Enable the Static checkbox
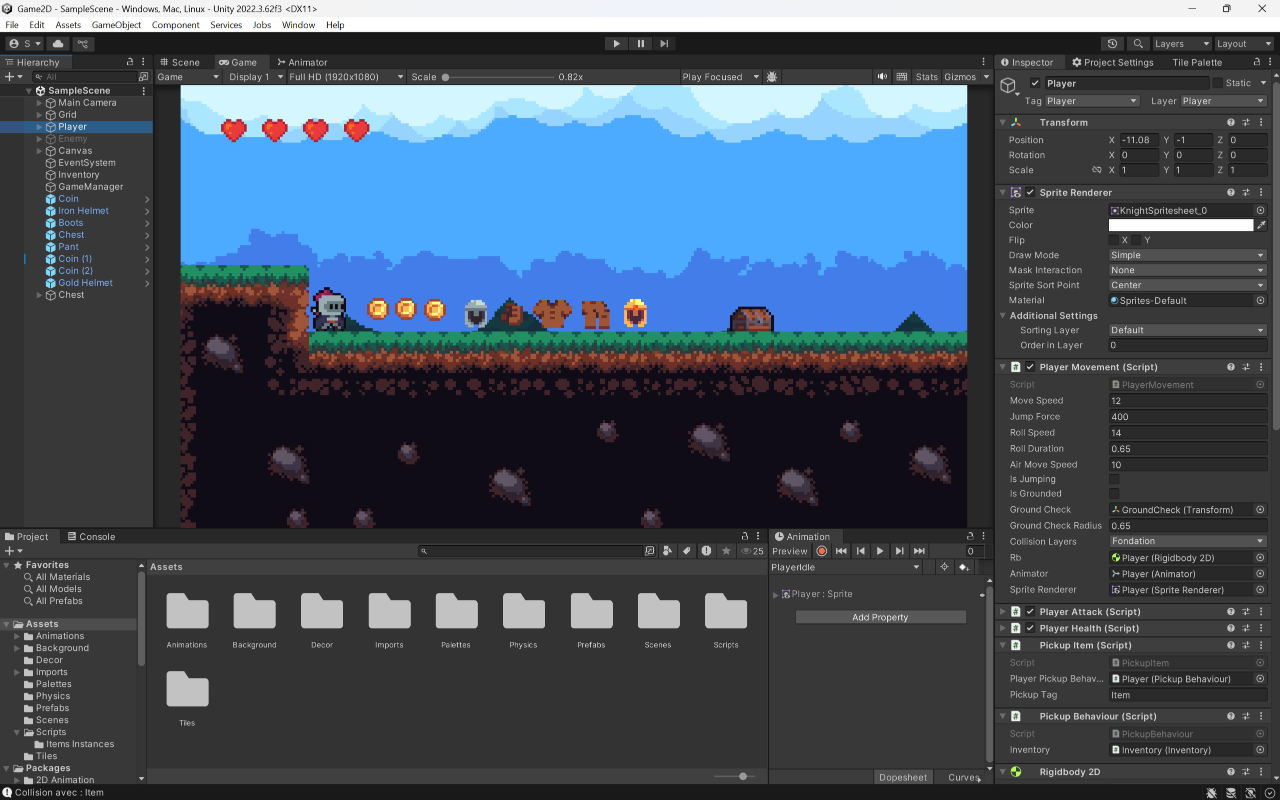 (1218, 83)
